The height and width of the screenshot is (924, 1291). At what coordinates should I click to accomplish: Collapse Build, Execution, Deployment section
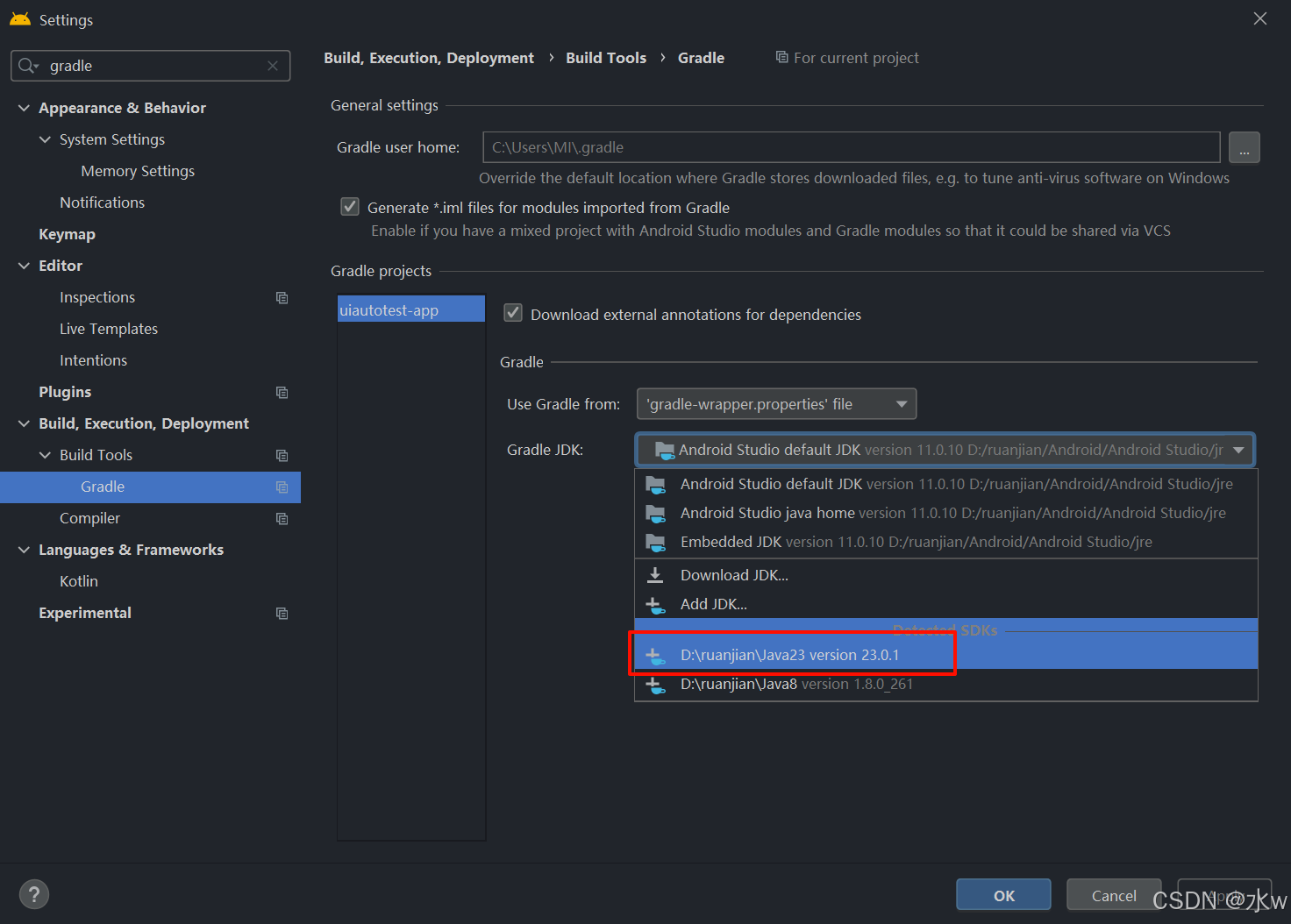tap(24, 423)
